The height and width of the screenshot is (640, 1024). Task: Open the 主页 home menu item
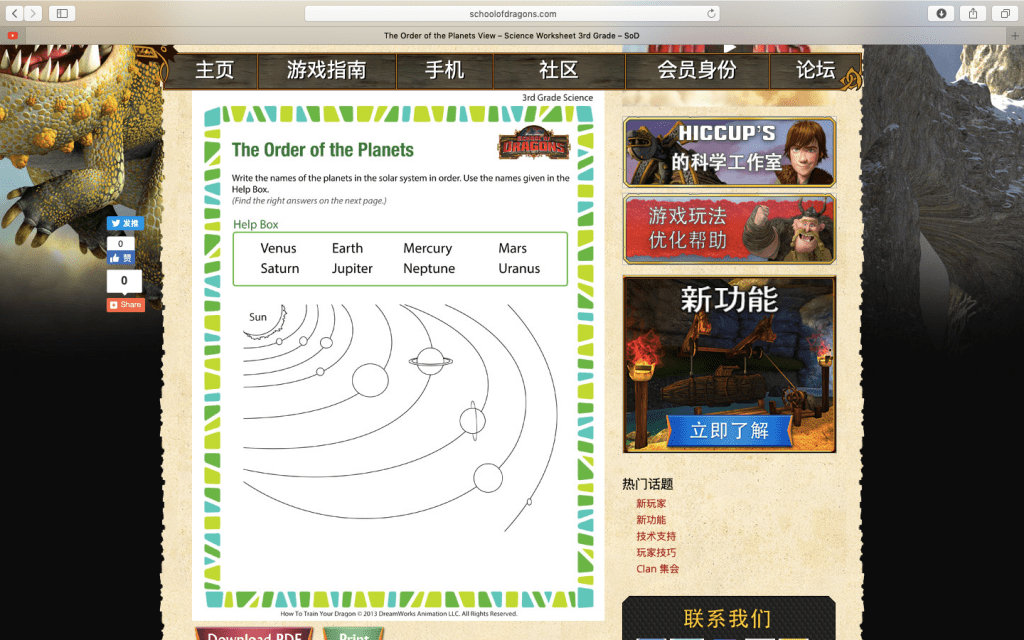[x=214, y=70]
